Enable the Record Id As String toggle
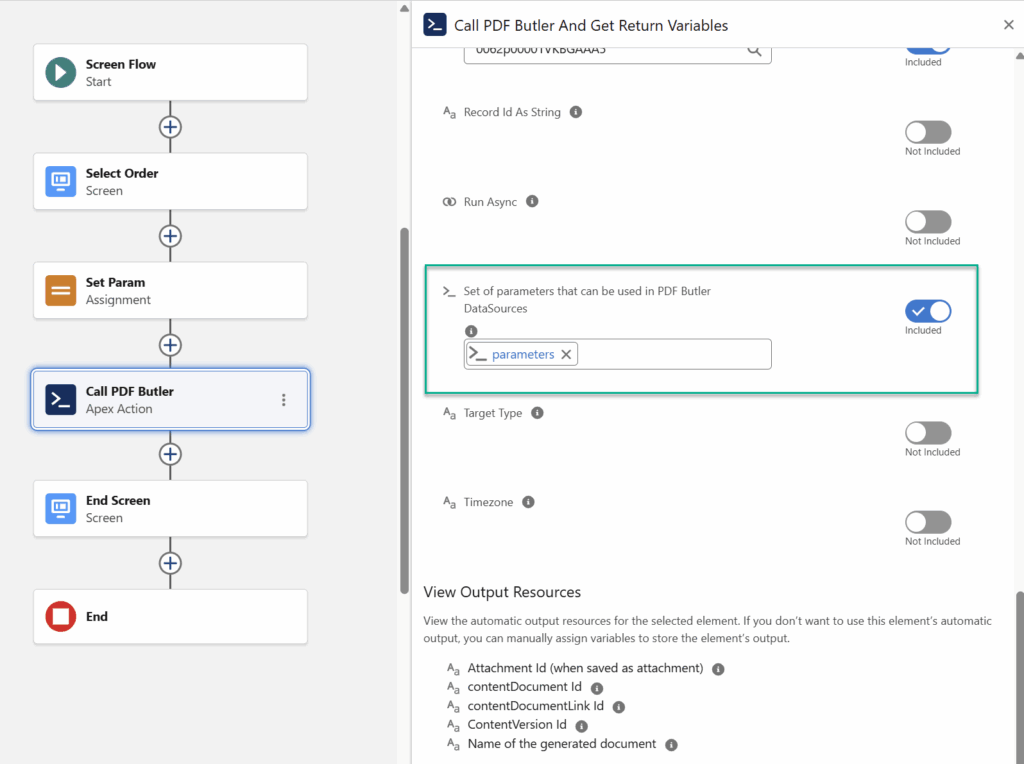The width and height of the screenshot is (1024, 764). pos(927,132)
